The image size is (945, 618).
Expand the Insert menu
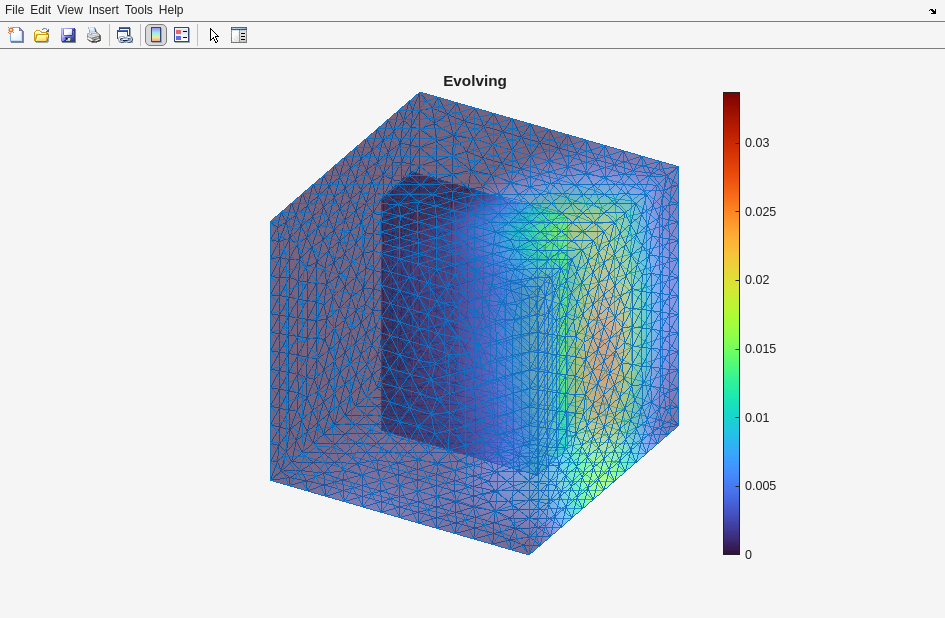click(103, 10)
